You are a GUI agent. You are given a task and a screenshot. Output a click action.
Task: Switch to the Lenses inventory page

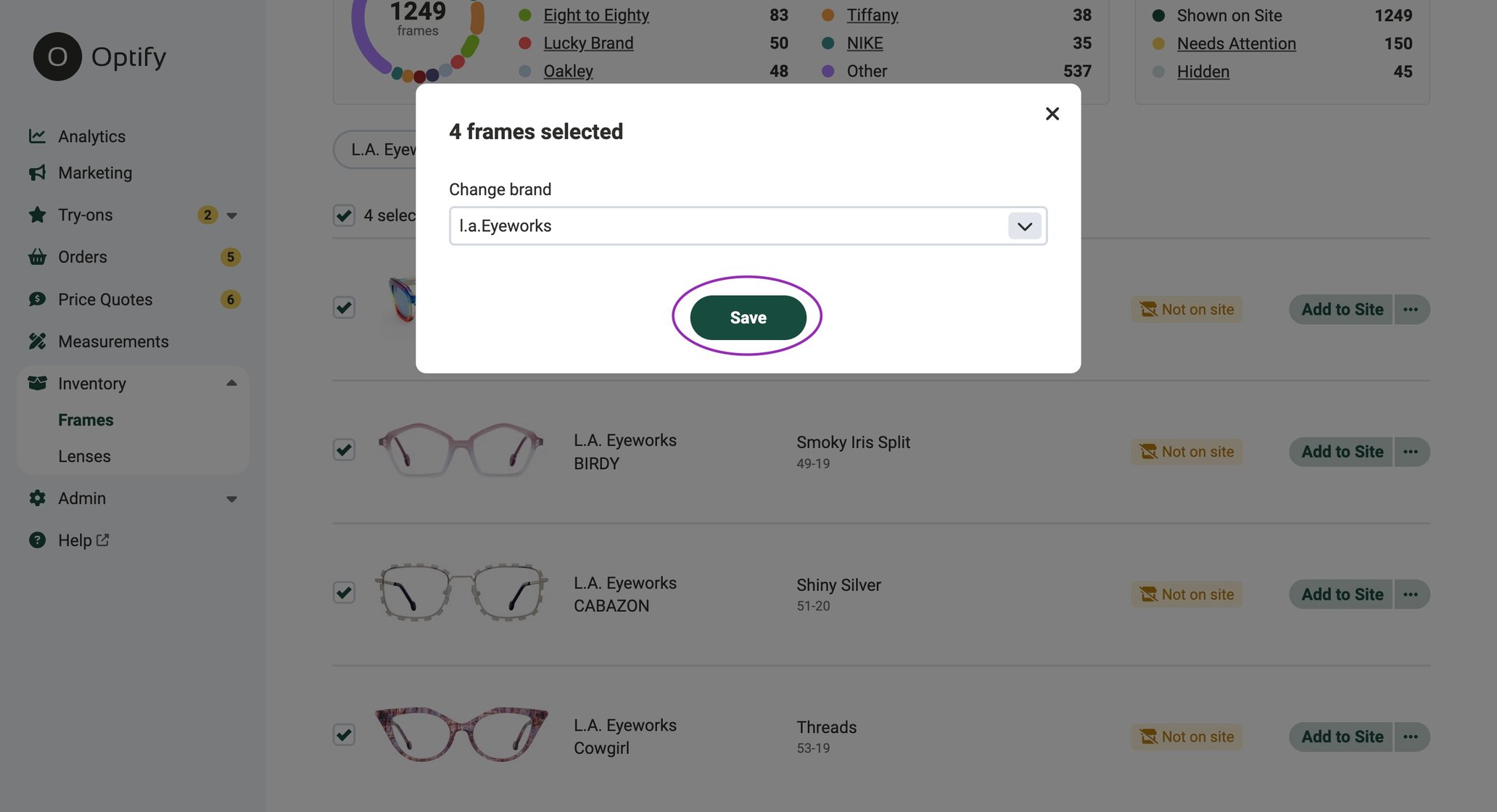[x=85, y=456]
